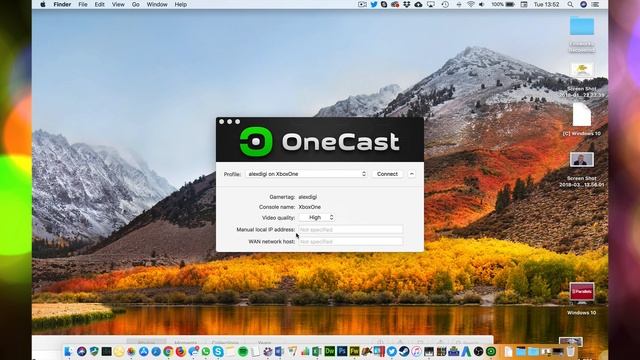Screen dimensions: 640x360
Task: Launch Steam from the Dock
Action: point(404,351)
